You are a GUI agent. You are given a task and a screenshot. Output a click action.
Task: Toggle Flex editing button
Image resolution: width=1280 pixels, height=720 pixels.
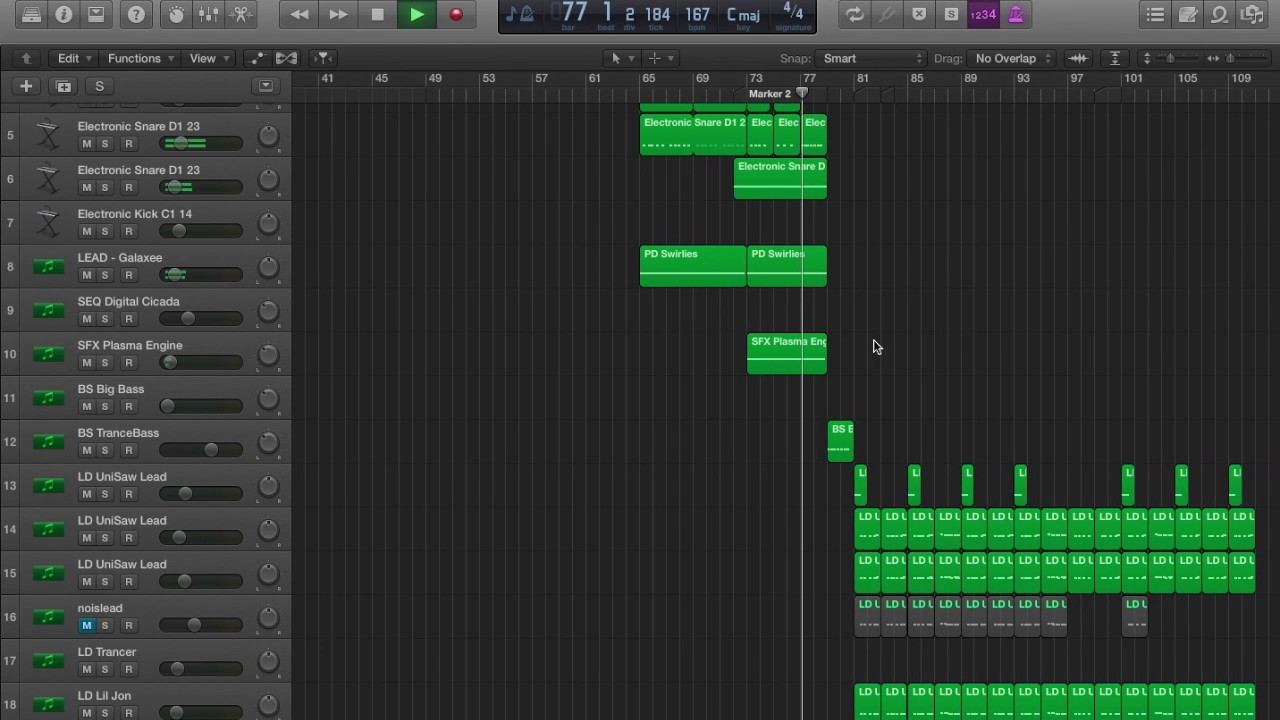pyautogui.click(x=286, y=58)
